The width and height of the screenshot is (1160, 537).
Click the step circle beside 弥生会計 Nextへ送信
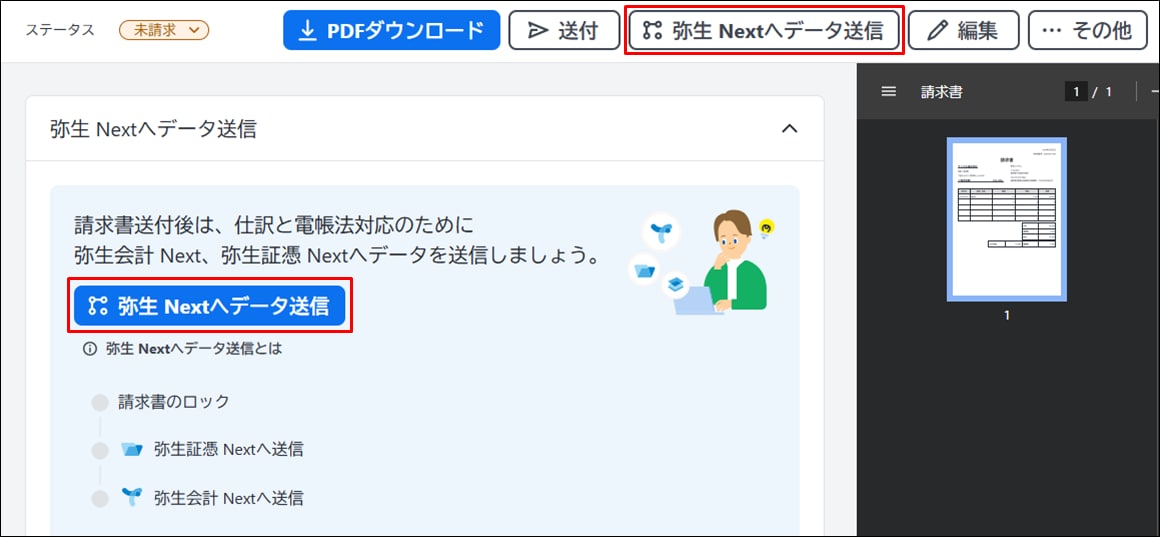[x=100, y=498]
